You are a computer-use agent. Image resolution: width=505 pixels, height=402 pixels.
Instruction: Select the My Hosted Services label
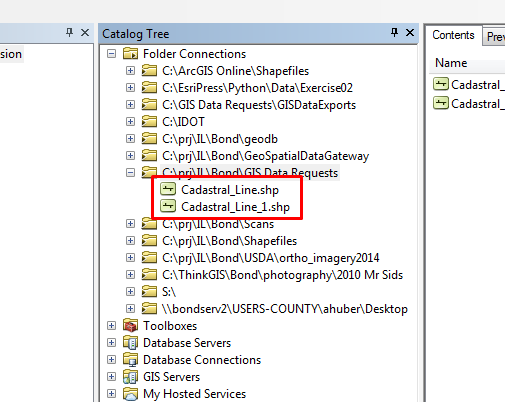tap(194, 394)
